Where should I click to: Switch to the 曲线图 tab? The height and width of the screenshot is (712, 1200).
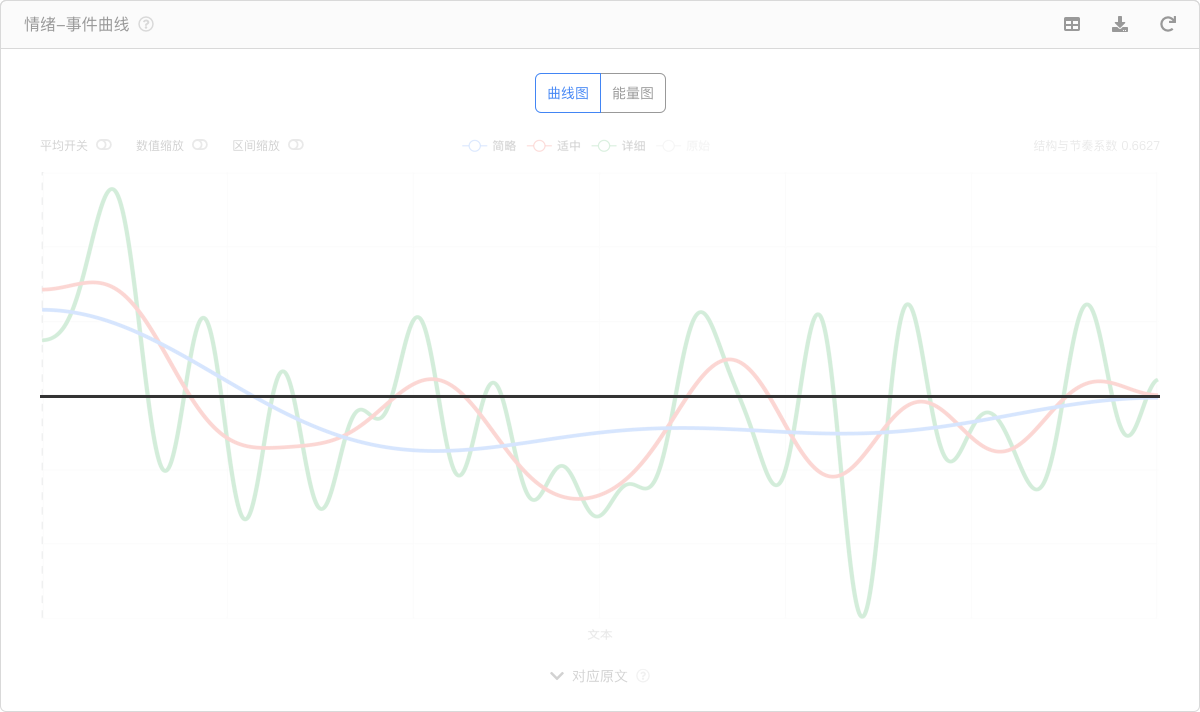(x=568, y=93)
